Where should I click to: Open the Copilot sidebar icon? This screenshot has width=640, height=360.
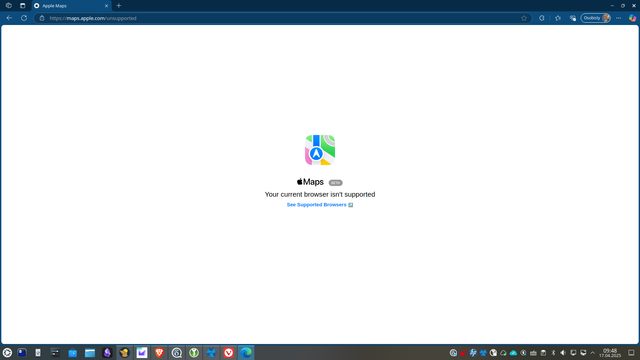tap(632, 18)
